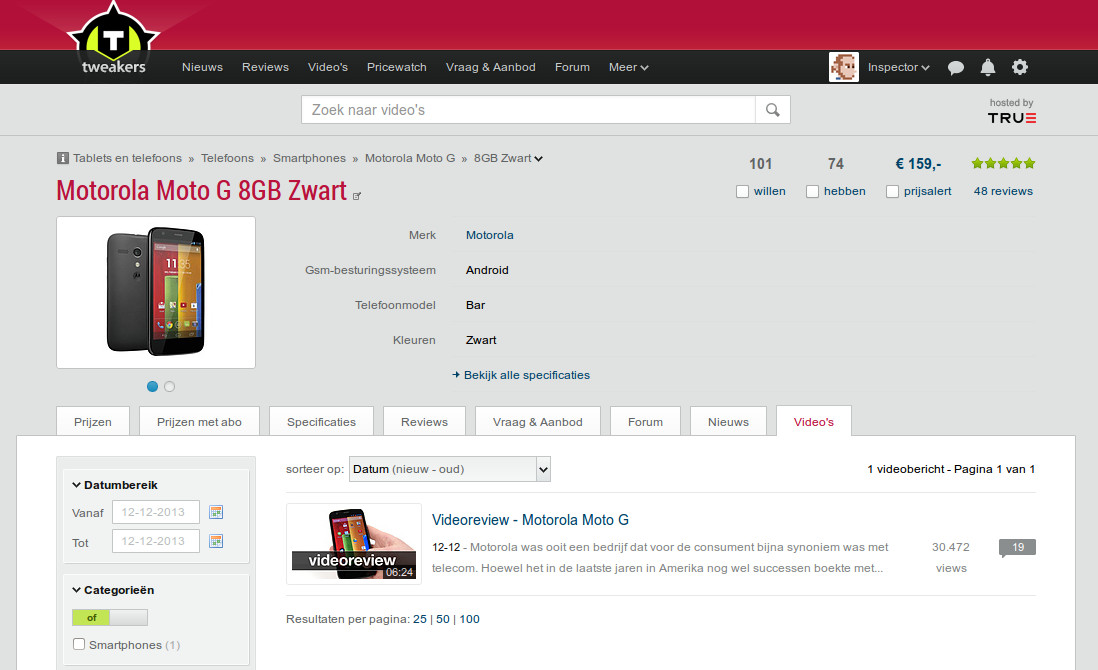Screen dimensions: 1098x670
Task: Open 'Videoreview - Motorola Moto G' title
Action: [x=530, y=520]
